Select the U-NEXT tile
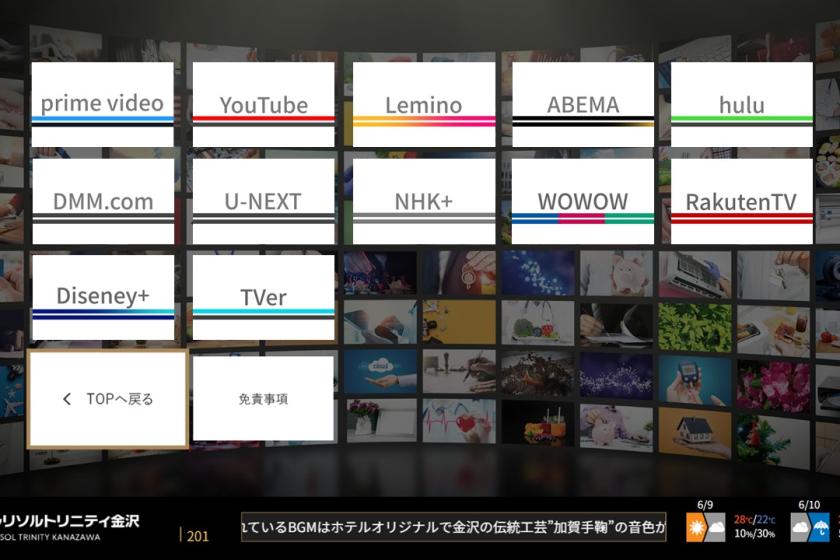Screen dimensions: 840x560 264,201
